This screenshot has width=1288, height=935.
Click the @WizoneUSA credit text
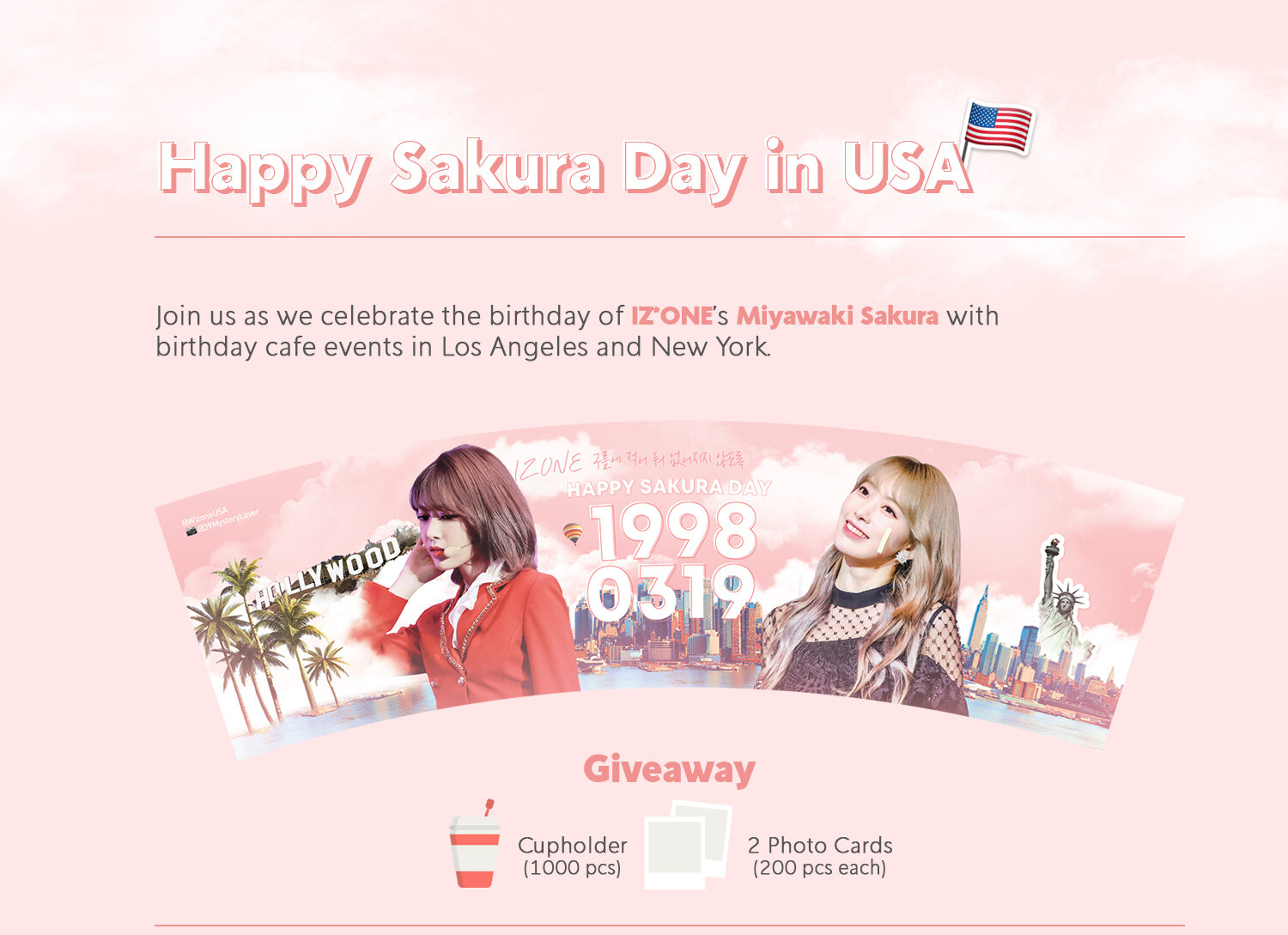pos(204,517)
